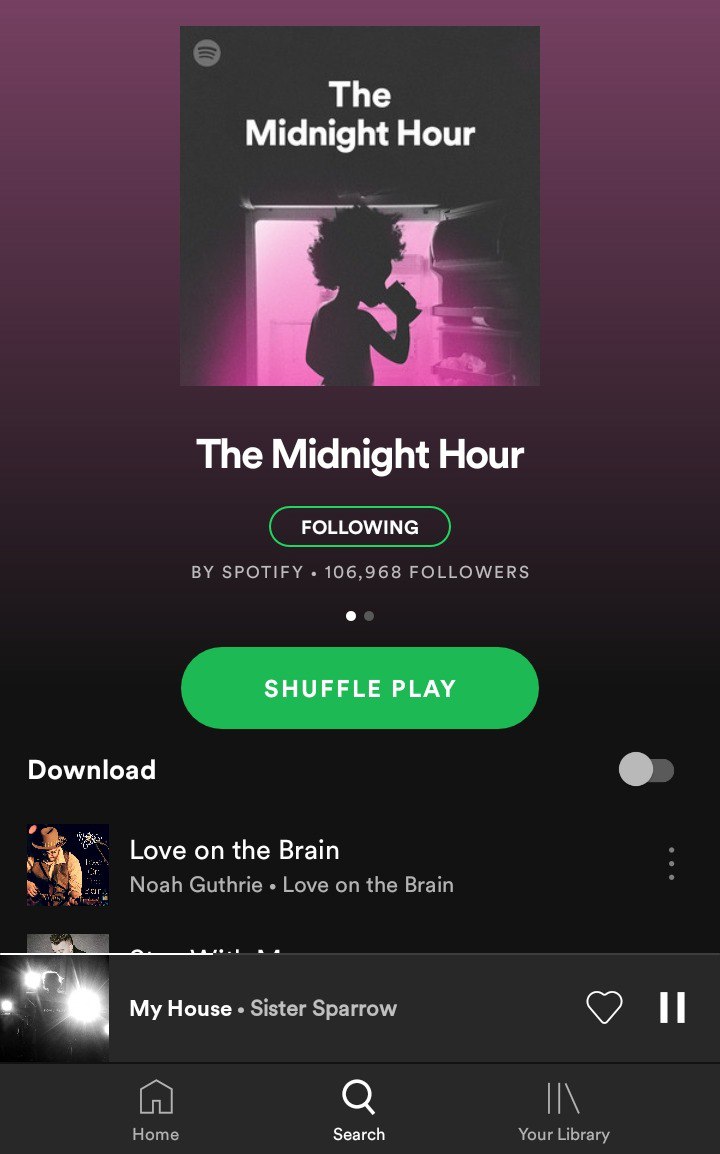Tap the Spotify logo on playlist cover
720x1154 pixels.
click(207, 53)
